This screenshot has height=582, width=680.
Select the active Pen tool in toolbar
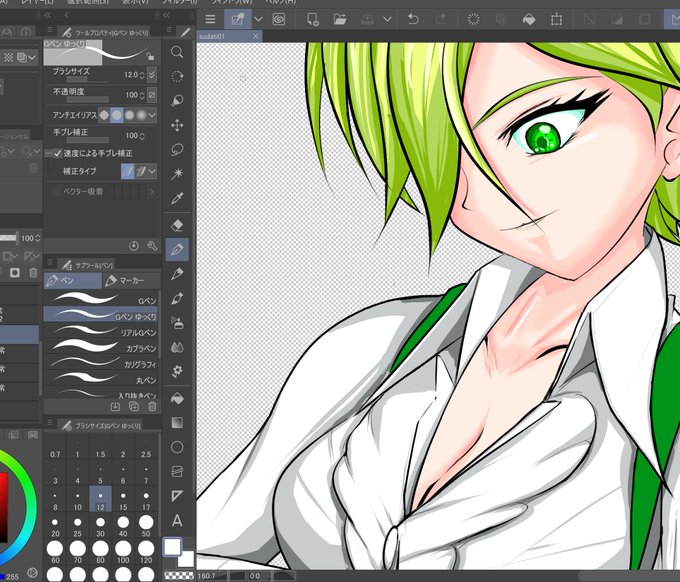pos(177,249)
